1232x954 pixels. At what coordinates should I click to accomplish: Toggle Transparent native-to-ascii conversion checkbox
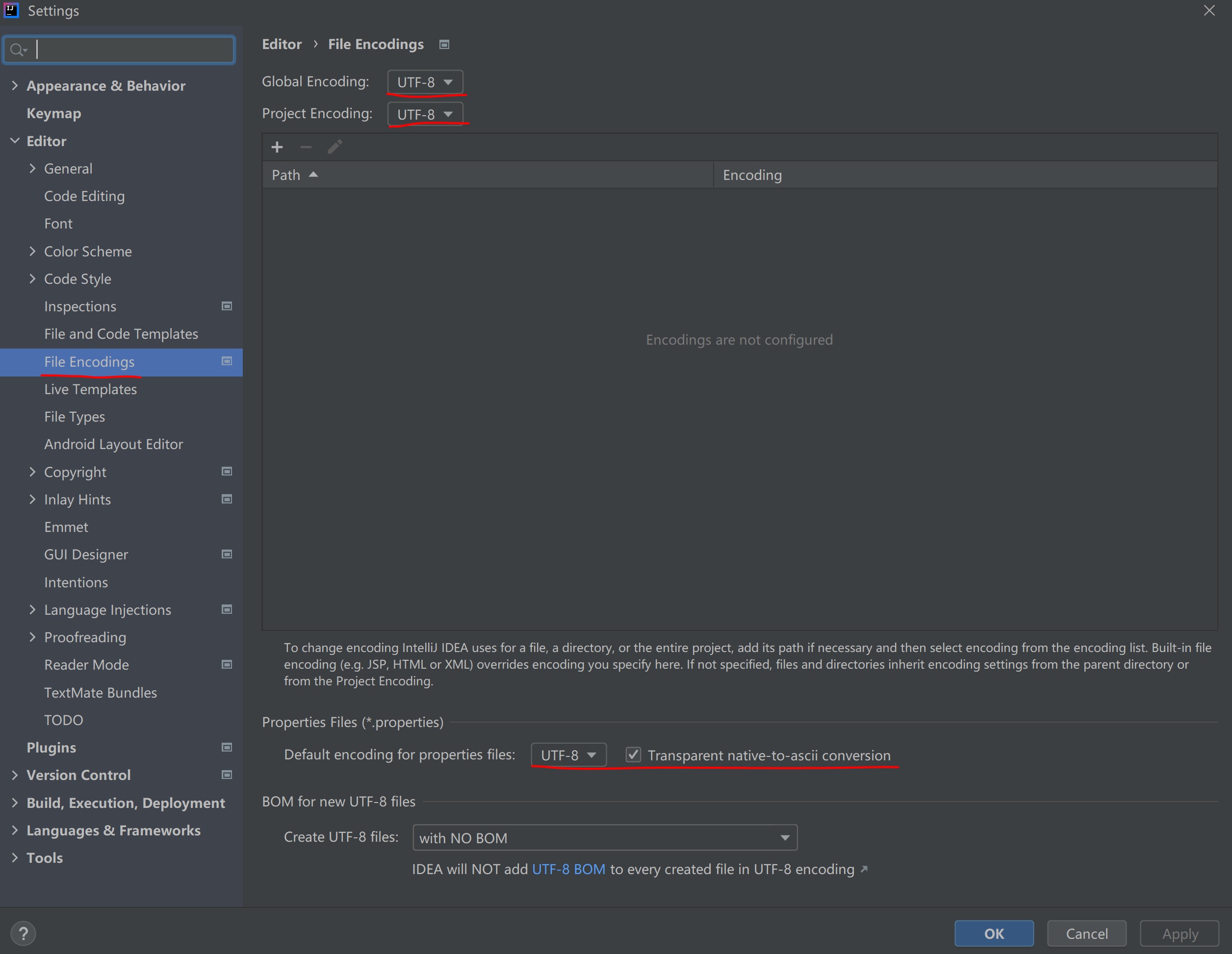click(634, 755)
